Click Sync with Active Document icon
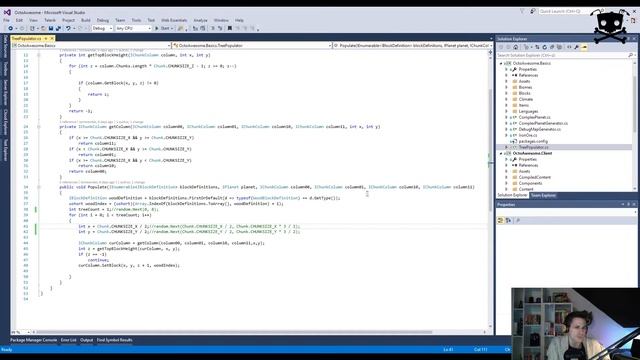This screenshot has width=640, height=360. tap(537, 47)
